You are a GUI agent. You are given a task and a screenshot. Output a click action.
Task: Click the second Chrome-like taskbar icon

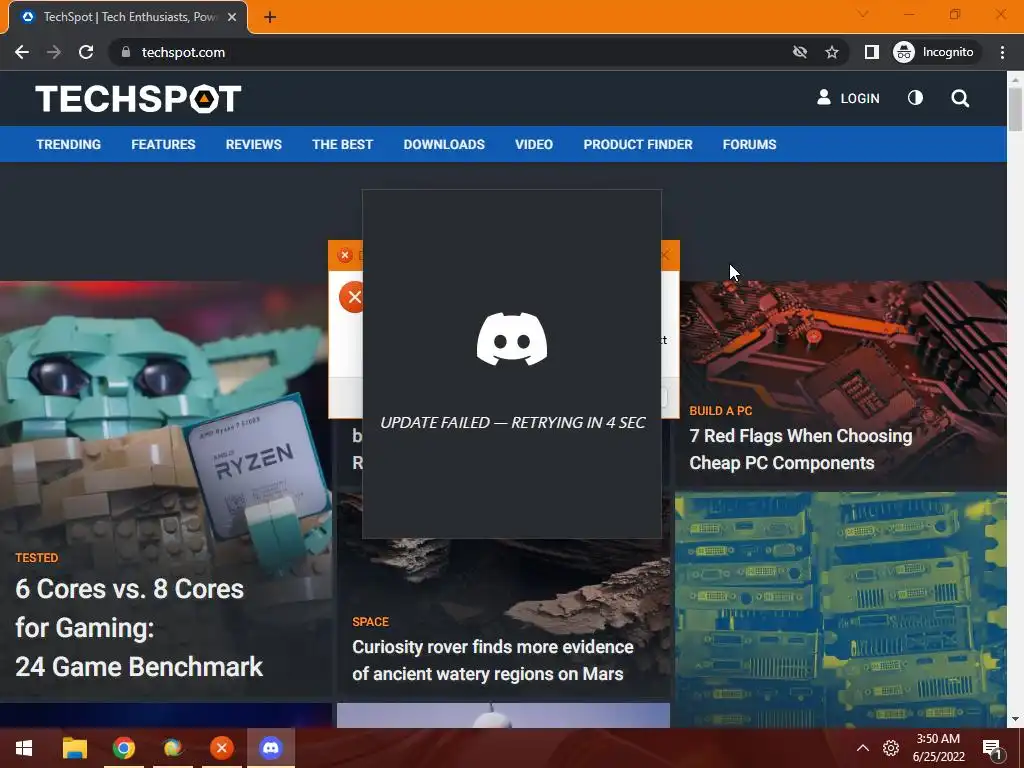172,748
